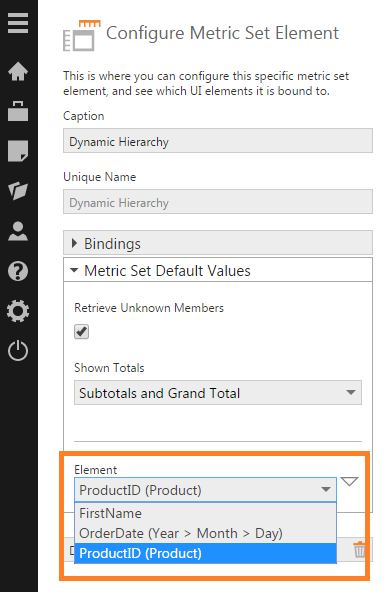The width and height of the screenshot is (391, 592).
Task: Select FirstName in the Element list
Action: pos(205,513)
